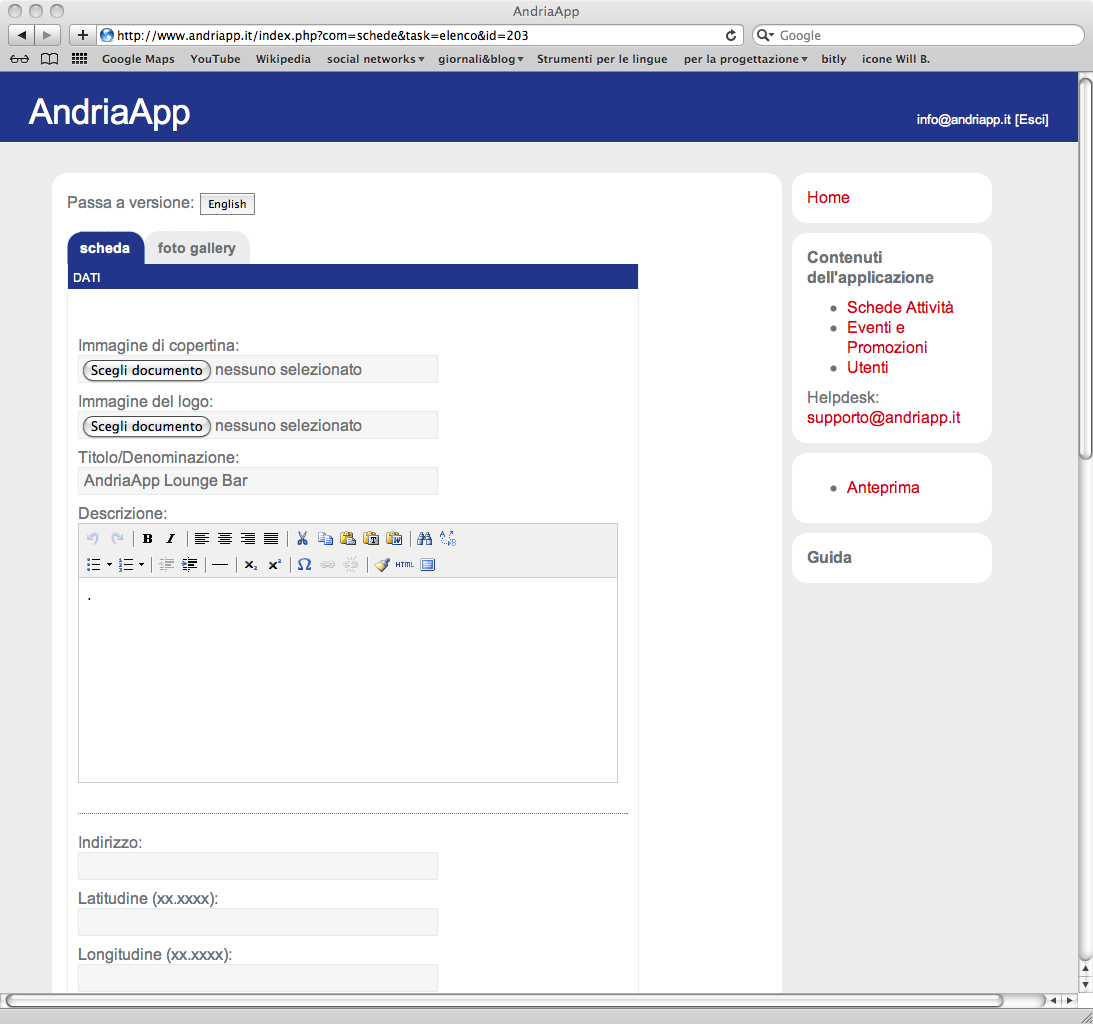
Task: Open per la progettazione bookmarks folder
Action: [745, 59]
